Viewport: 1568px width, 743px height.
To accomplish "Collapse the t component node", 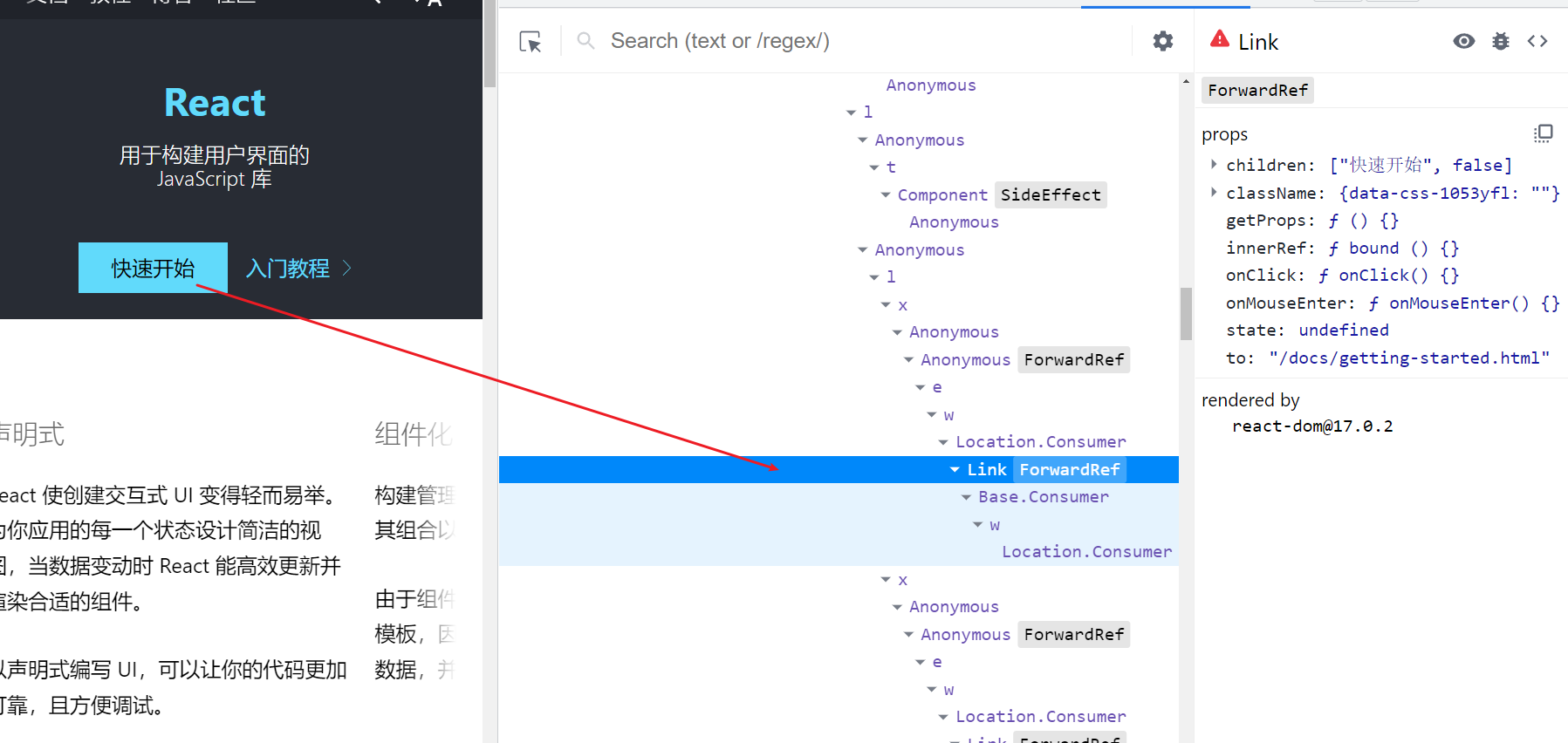I will [874, 167].
